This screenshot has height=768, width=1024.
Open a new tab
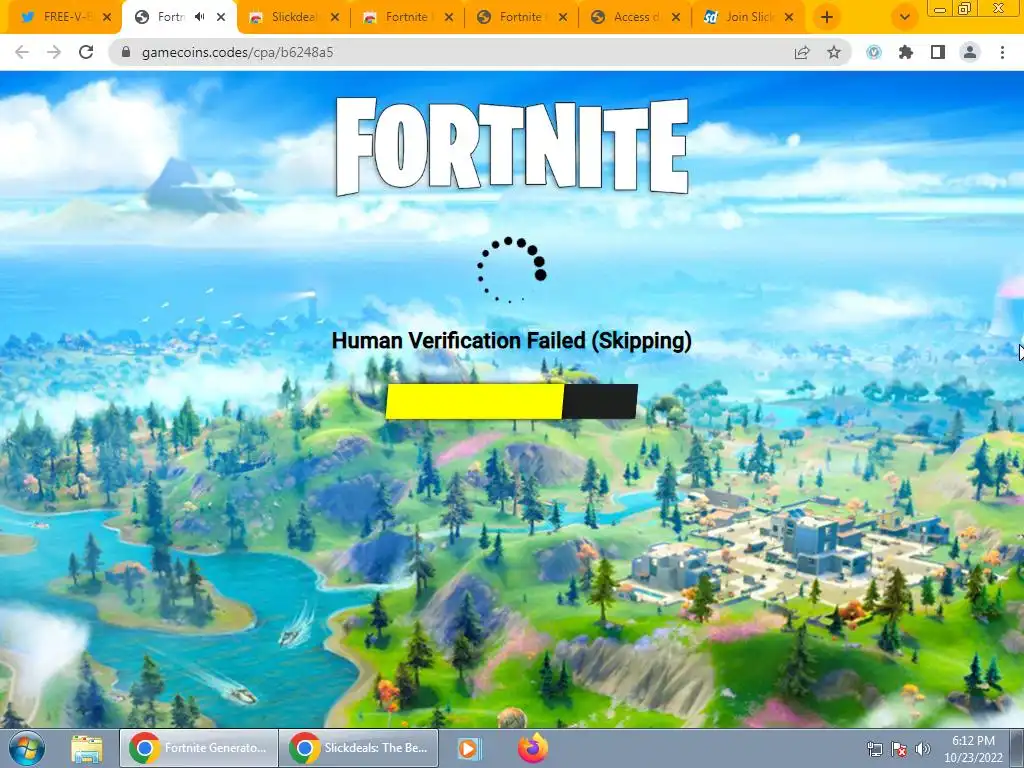click(827, 18)
